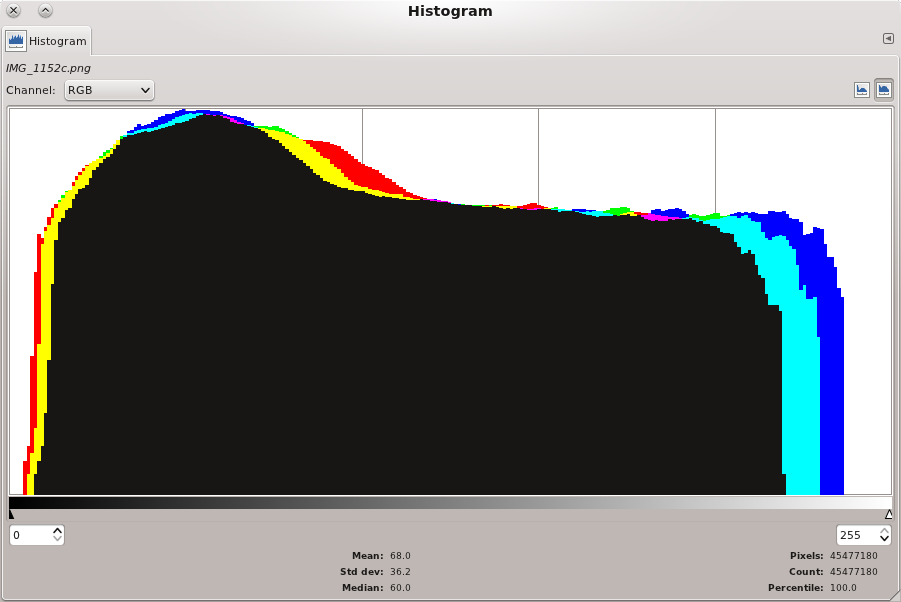
Task: Focus the lower range field showing 0
Action: coord(30,535)
